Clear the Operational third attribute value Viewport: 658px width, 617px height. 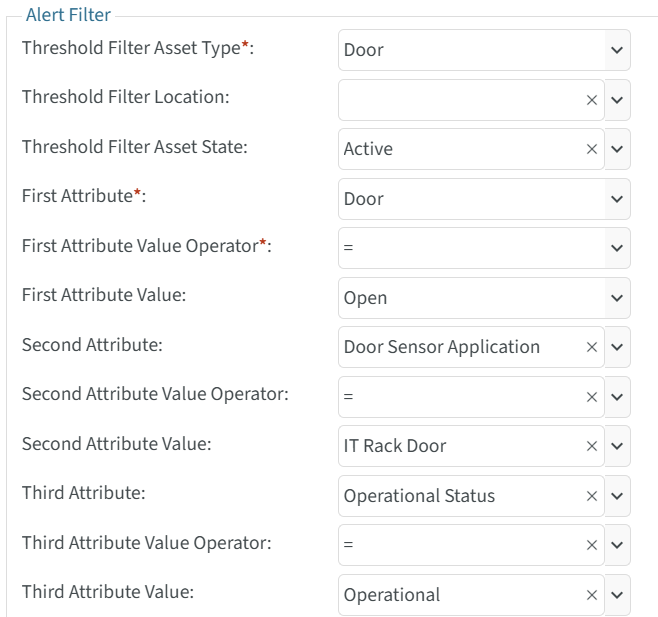[x=591, y=595]
